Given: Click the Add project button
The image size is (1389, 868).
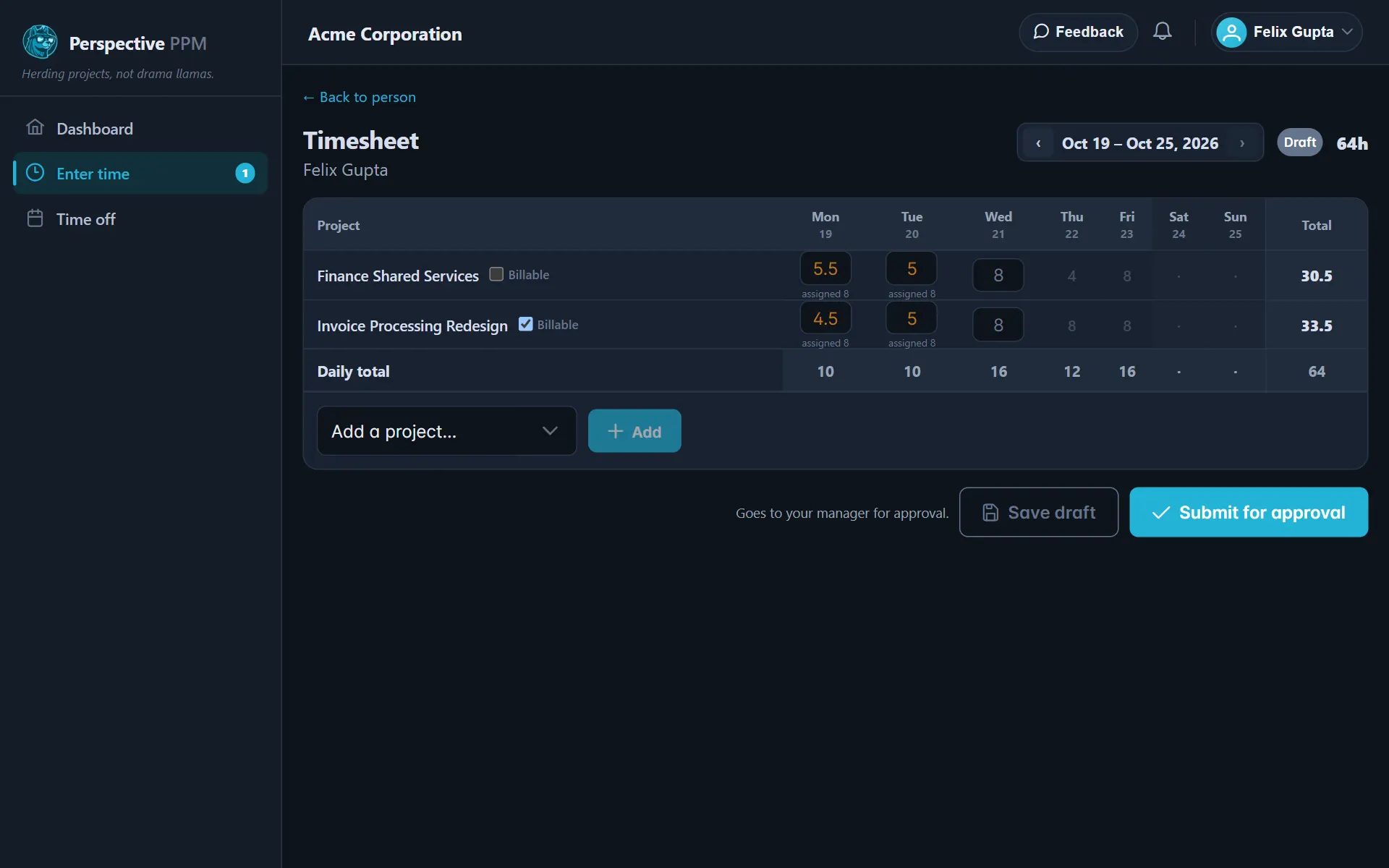Looking at the screenshot, I should click(634, 431).
